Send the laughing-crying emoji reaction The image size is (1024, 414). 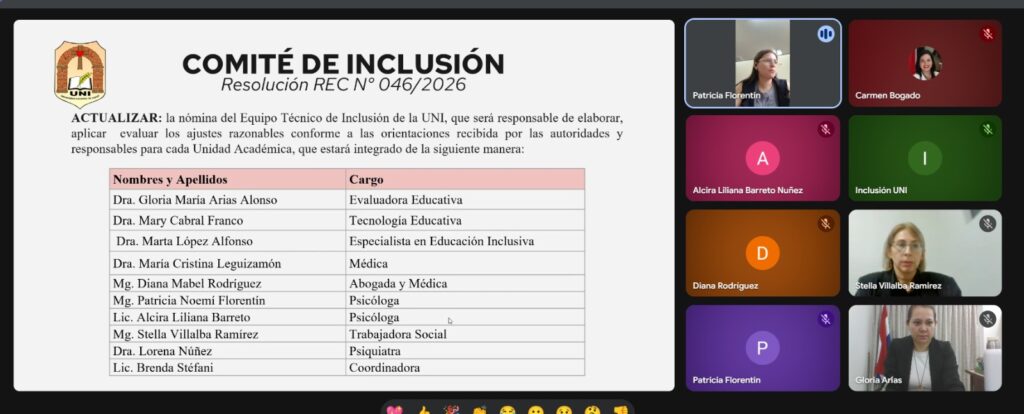(507, 410)
